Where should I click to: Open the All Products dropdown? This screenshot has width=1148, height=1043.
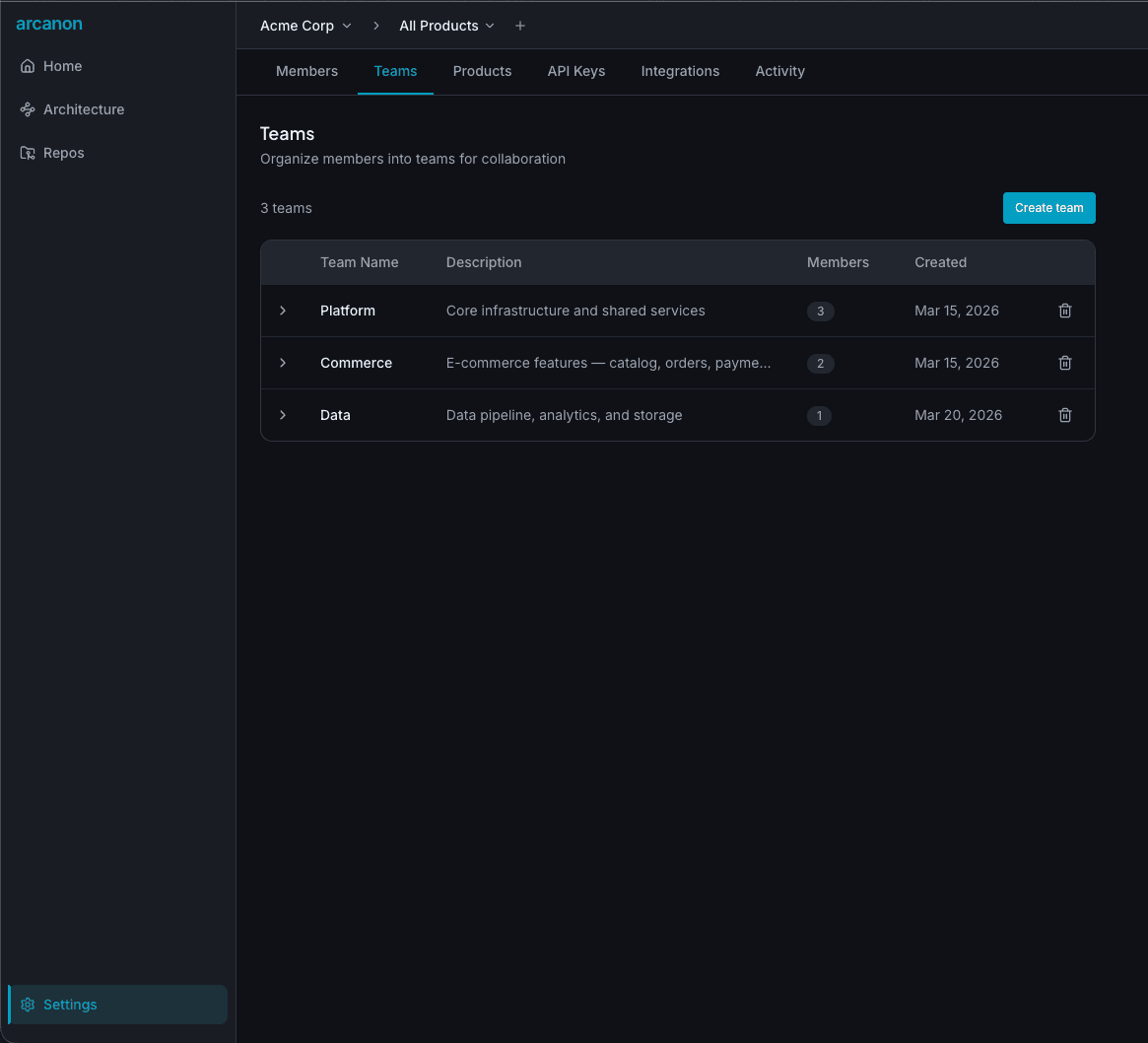(446, 26)
